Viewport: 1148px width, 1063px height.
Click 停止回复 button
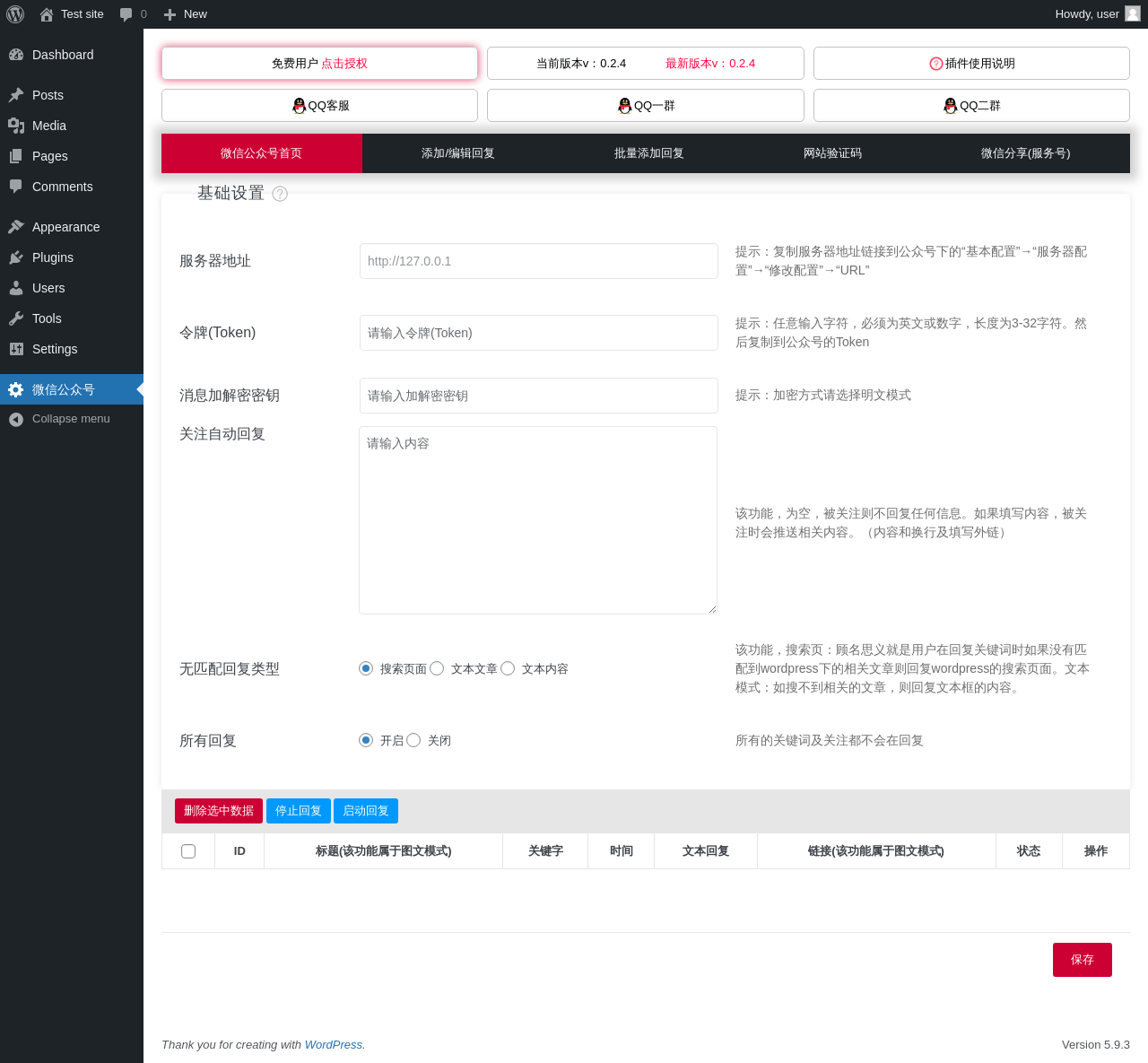pos(299,811)
